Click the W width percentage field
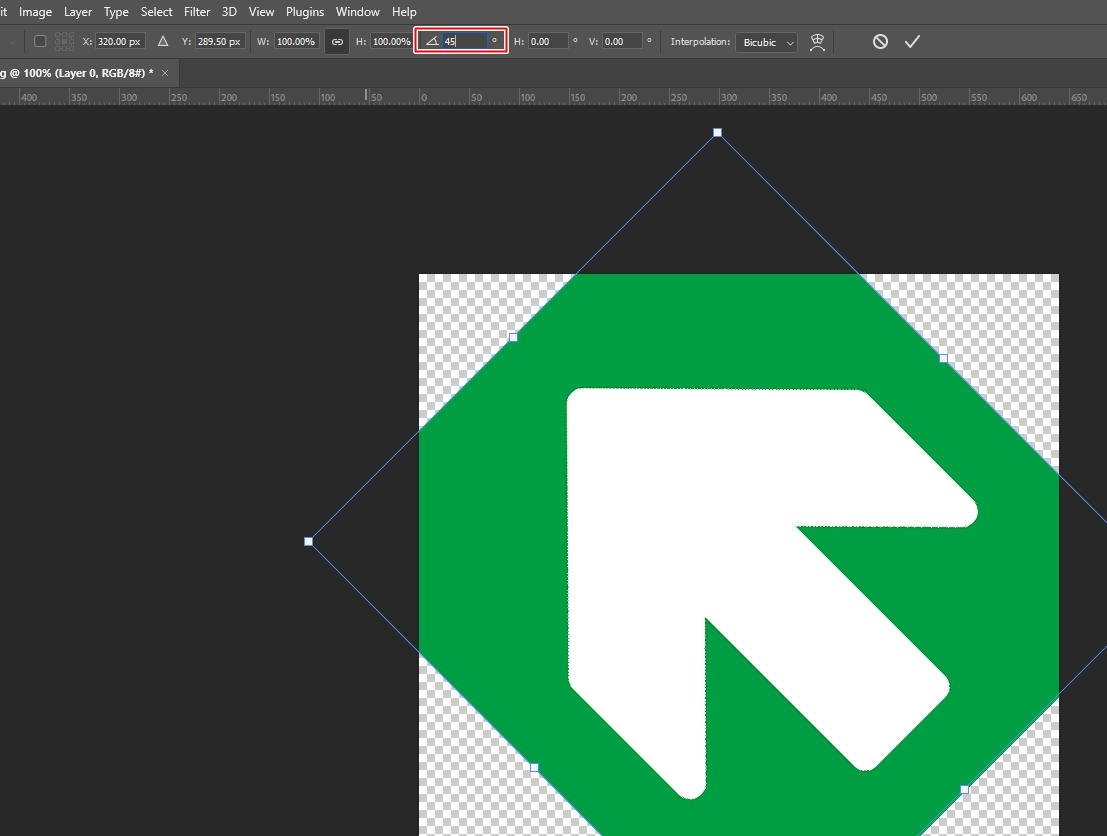The image size is (1107, 836). (x=297, y=42)
